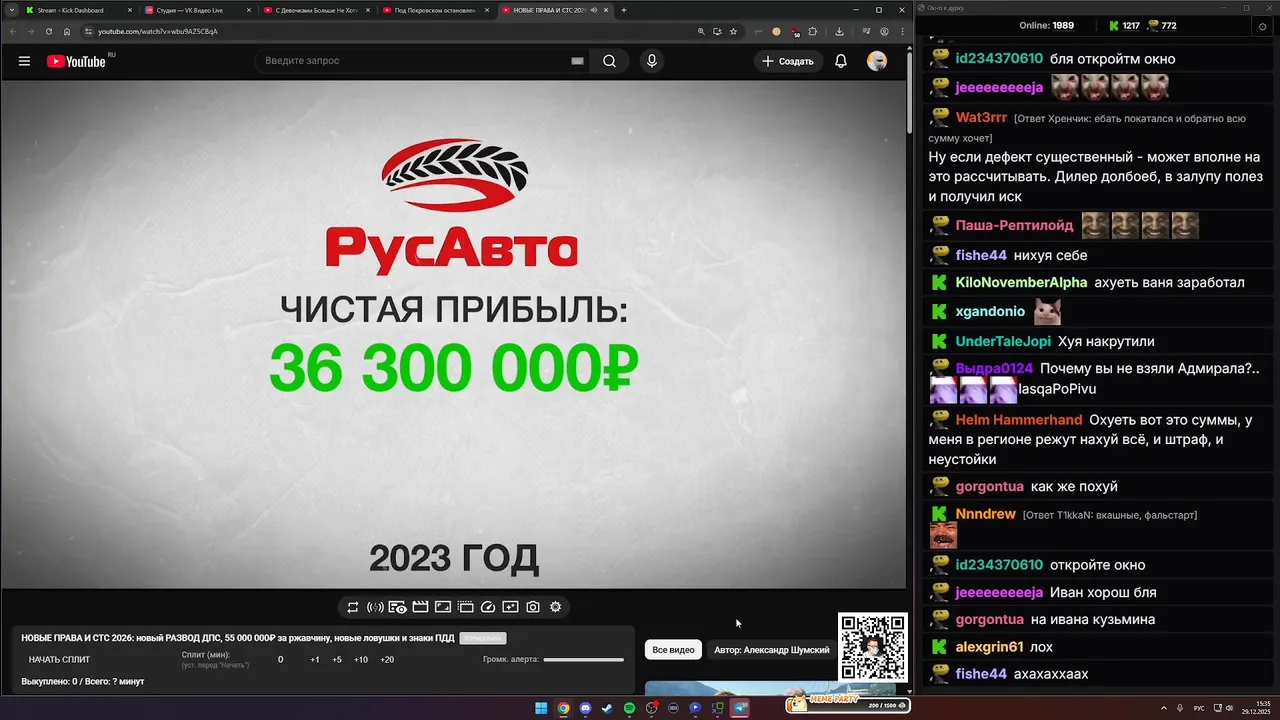Take a screenshot with the camera icon
The width and height of the screenshot is (1280, 720).
(533, 607)
